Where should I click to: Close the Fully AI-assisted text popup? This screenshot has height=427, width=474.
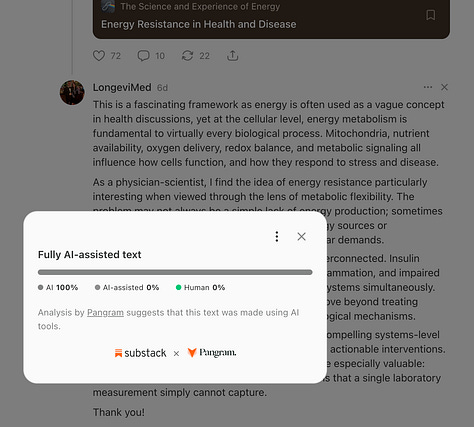[x=301, y=237]
